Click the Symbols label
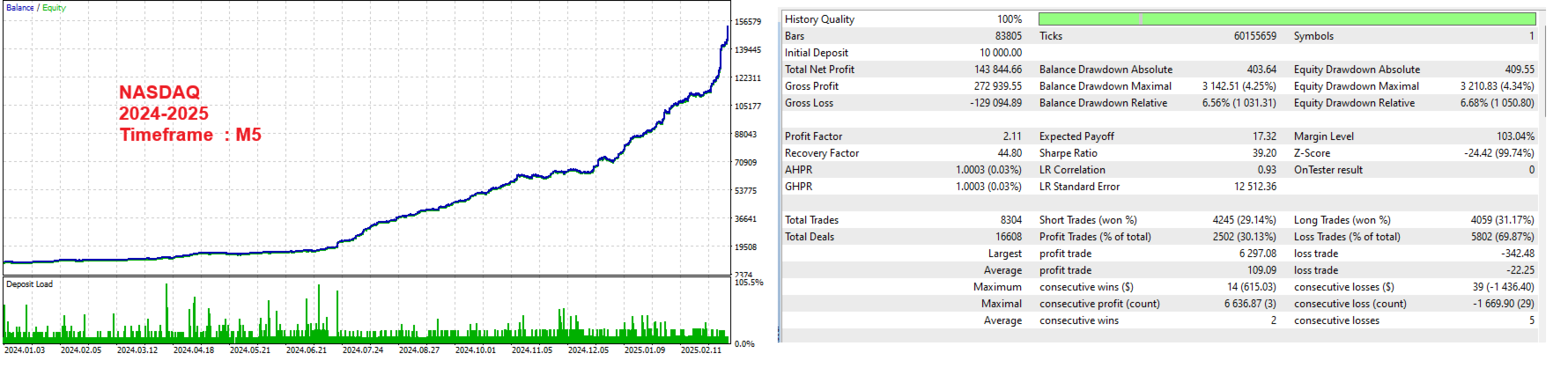This screenshot has width=1568, height=368. (1313, 36)
